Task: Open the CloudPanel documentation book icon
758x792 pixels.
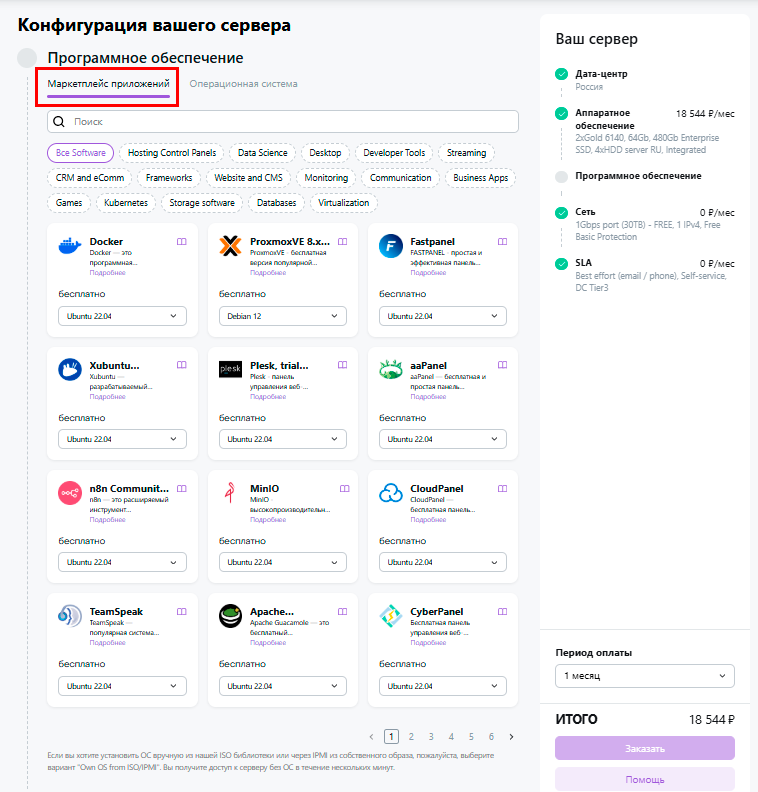Action: coord(502,488)
